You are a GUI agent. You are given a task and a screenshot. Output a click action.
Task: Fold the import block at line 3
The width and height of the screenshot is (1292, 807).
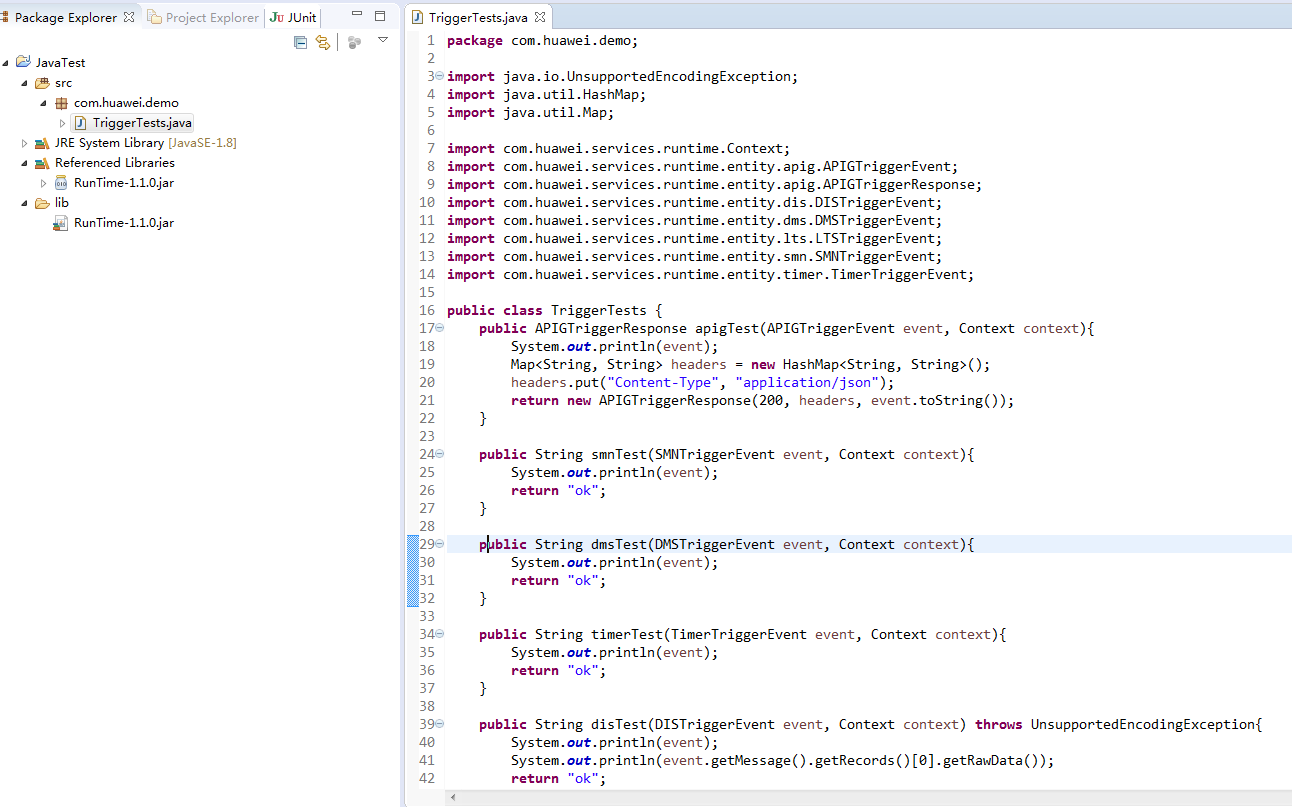[439, 77]
